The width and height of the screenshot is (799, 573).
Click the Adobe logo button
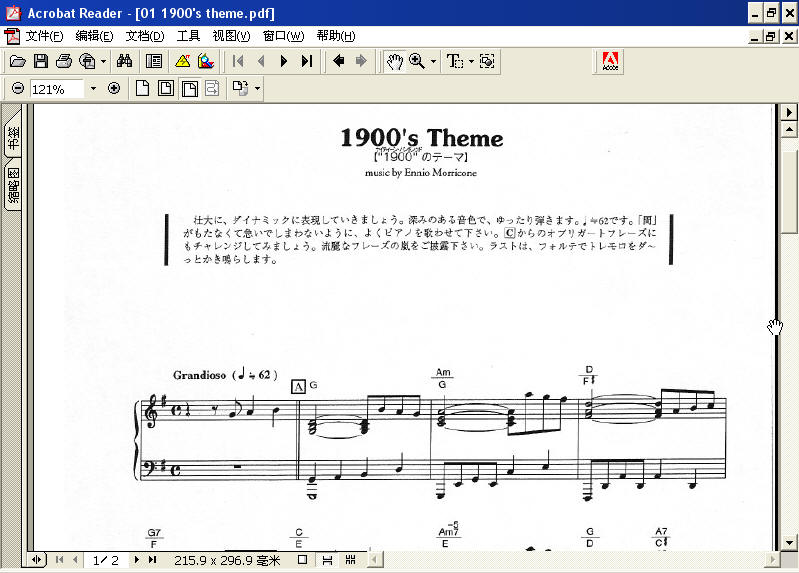point(610,62)
